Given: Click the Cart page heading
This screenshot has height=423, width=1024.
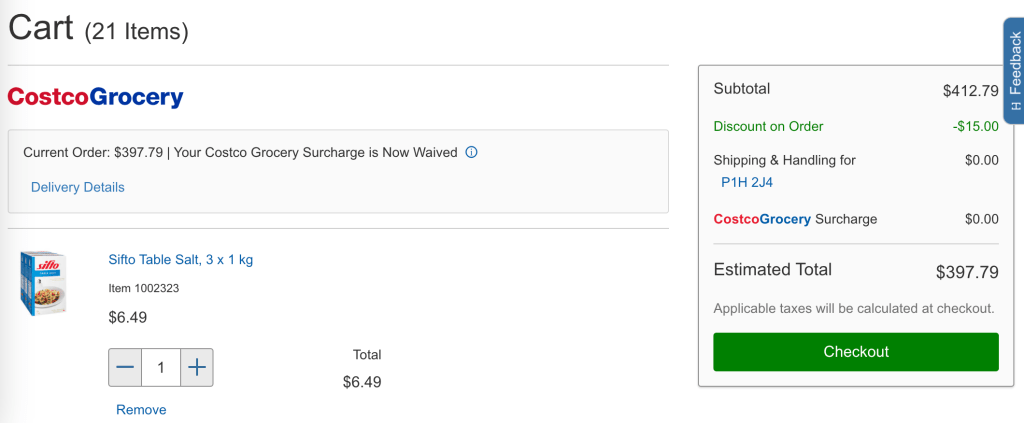Looking at the screenshot, I should (x=41, y=27).
